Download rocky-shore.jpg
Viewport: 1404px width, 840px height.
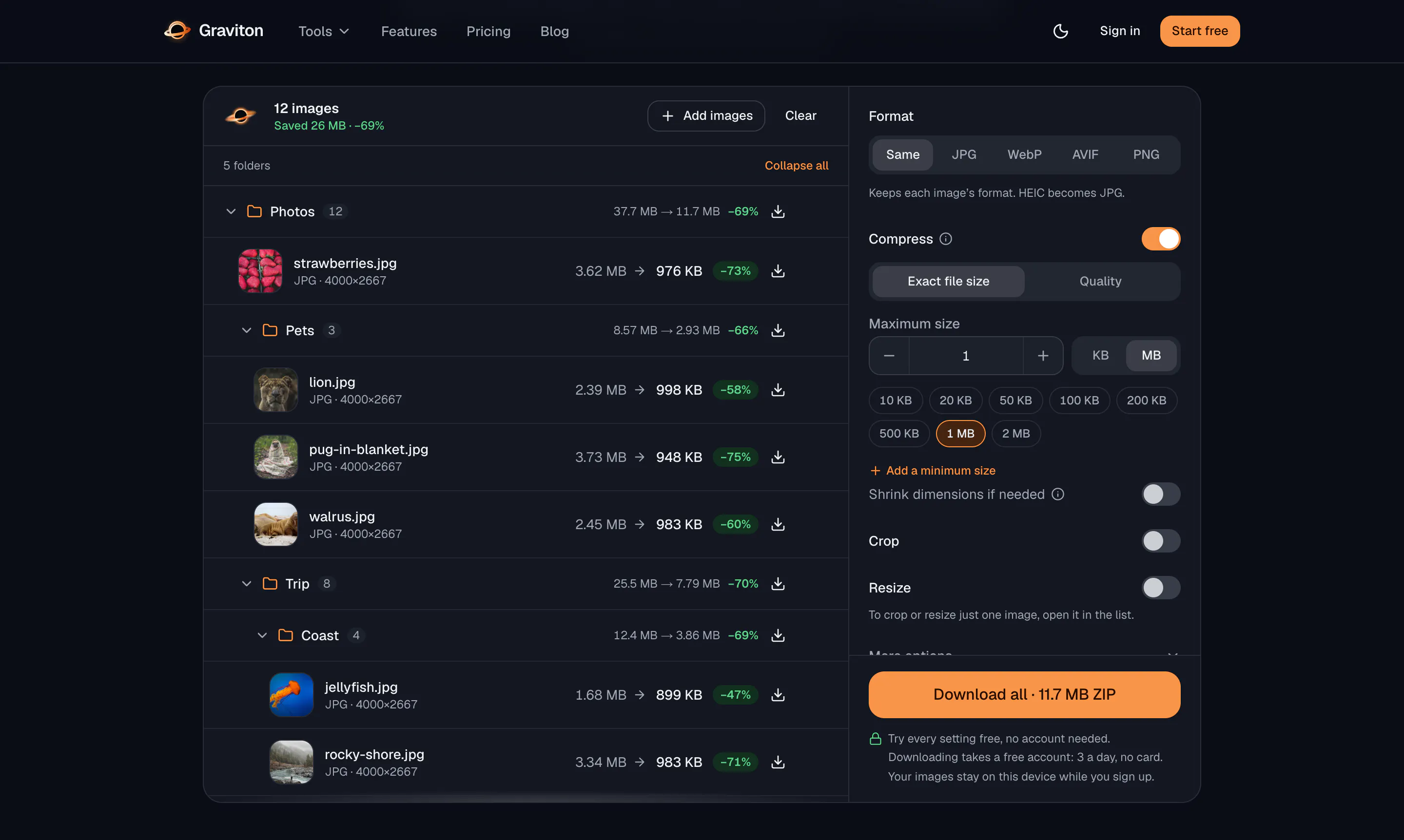point(778,762)
